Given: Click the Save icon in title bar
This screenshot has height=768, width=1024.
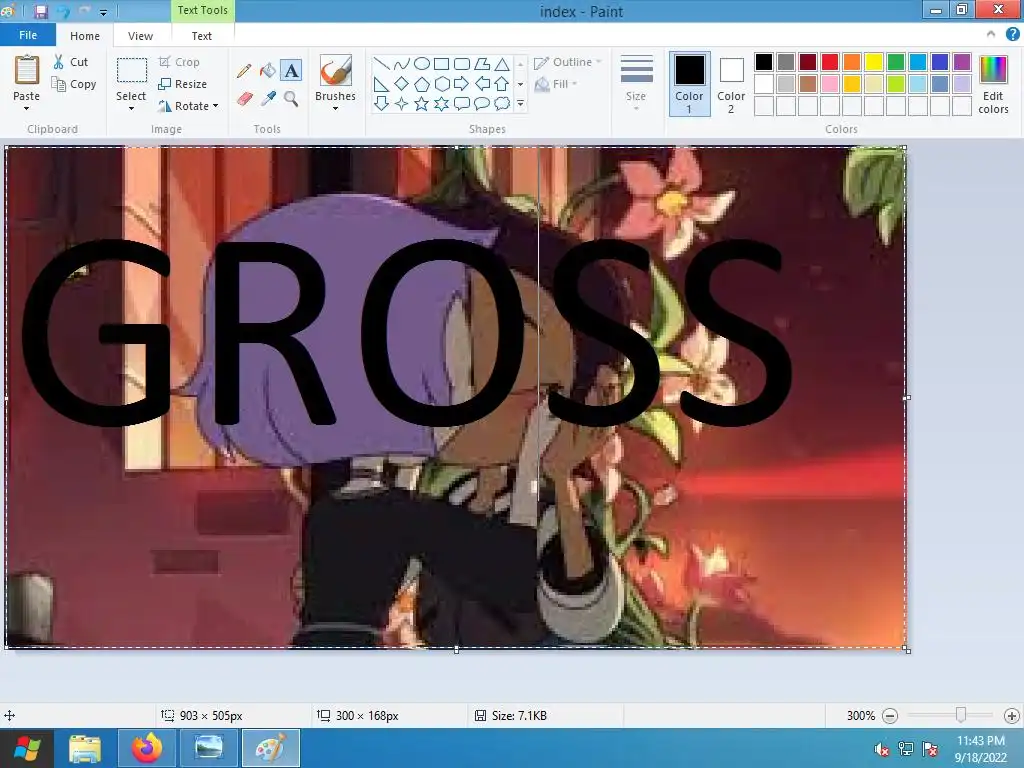Looking at the screenshot, I should point(40,11).
